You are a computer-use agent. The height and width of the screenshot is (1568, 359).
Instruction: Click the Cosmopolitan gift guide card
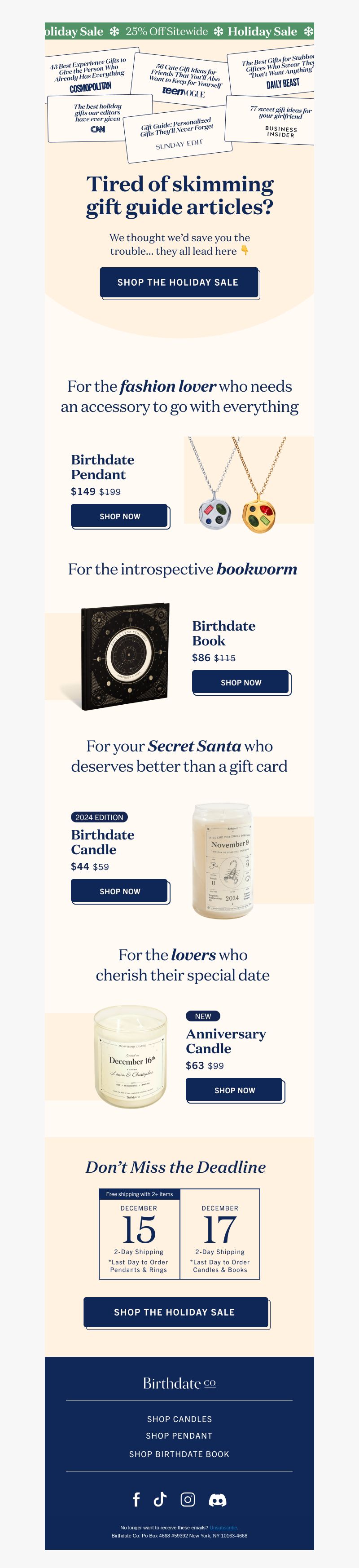(x=91, y=73)
